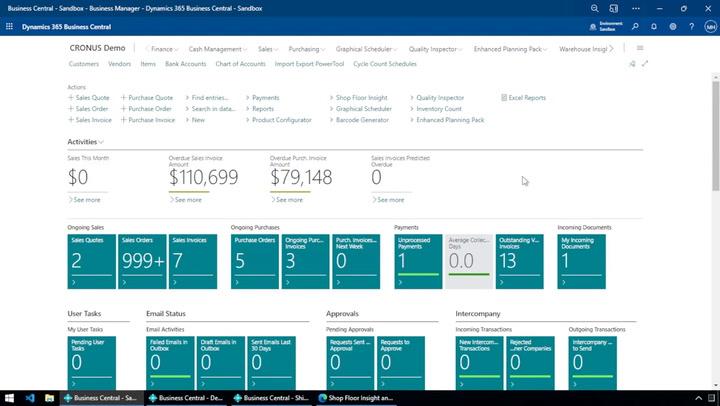Viewport: 720px width, 406px height.
Task: Open Visual Studio Code from taskbar
Action: pyautogui.click(x=31, y=397)
